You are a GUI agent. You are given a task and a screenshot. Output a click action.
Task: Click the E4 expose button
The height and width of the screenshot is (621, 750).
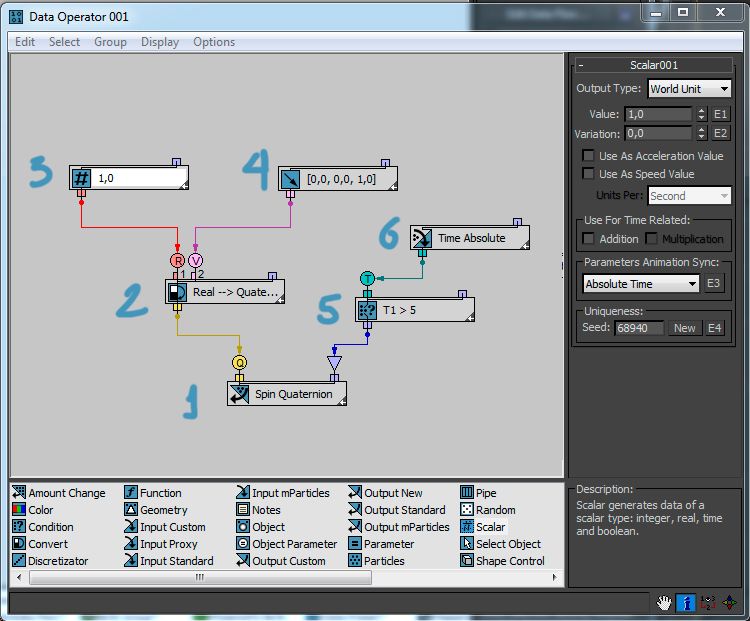(714, 328)
